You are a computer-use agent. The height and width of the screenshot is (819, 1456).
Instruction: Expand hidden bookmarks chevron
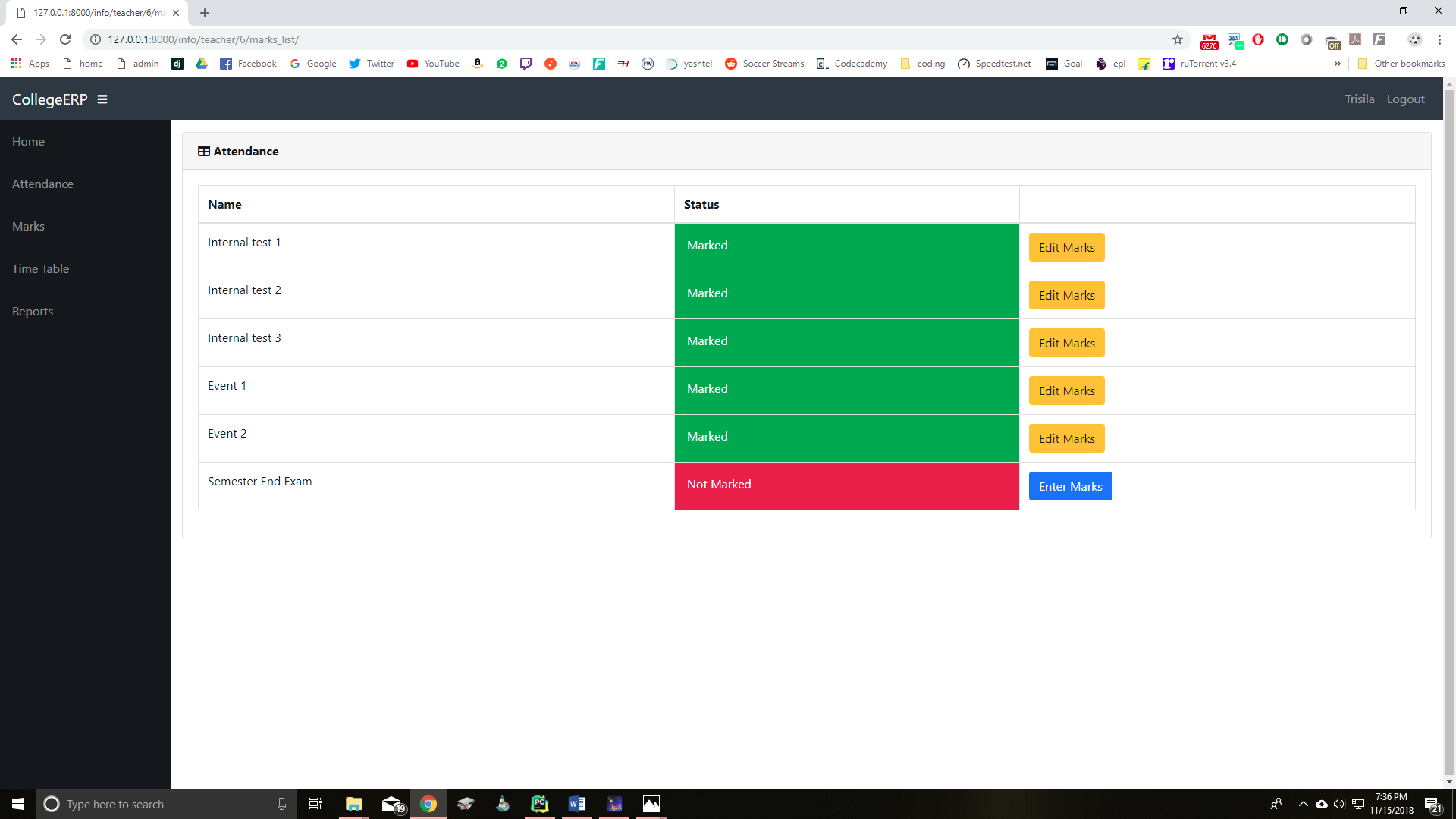(x=1337, y=64)
